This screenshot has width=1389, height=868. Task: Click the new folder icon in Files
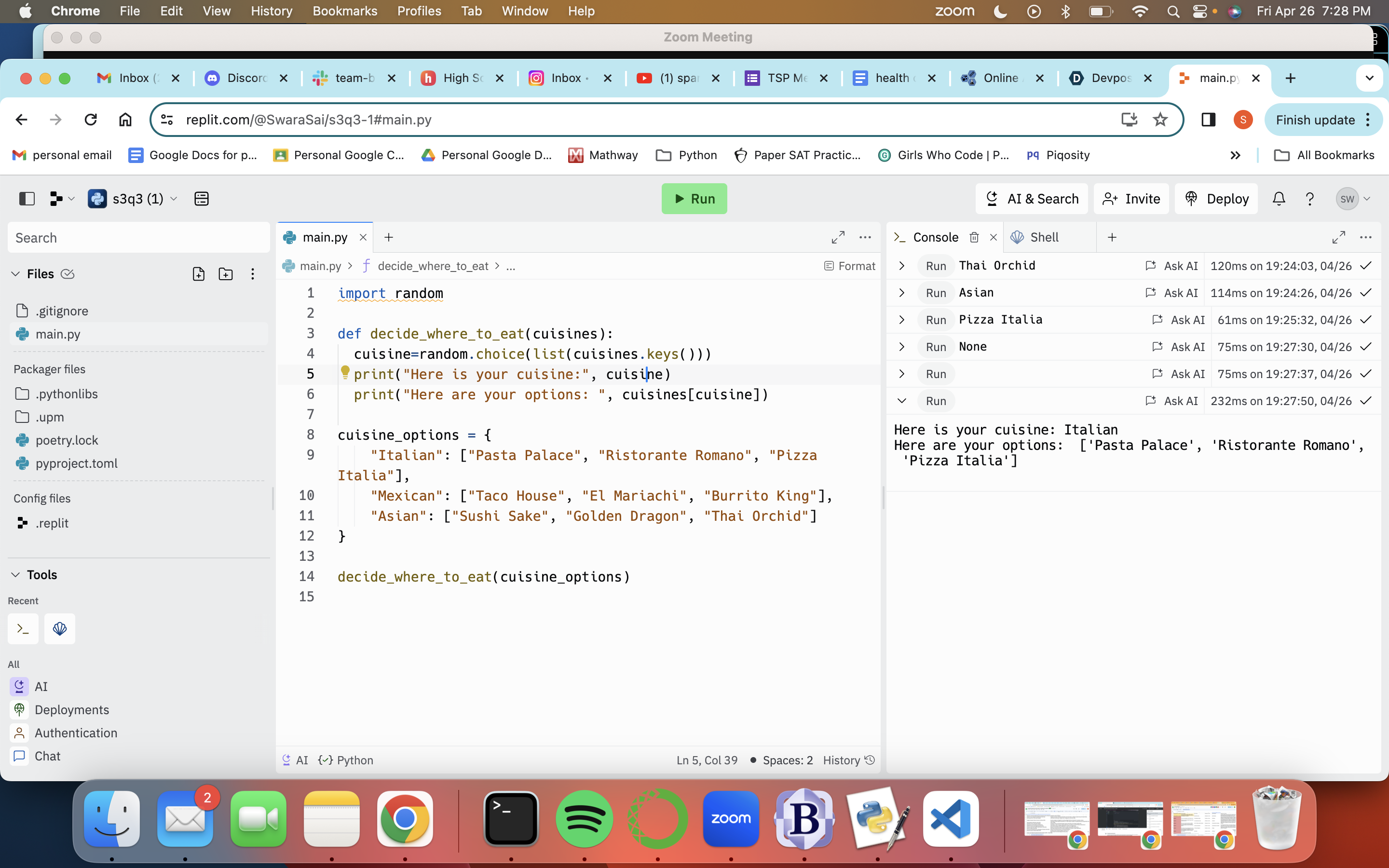pos(226,274)
